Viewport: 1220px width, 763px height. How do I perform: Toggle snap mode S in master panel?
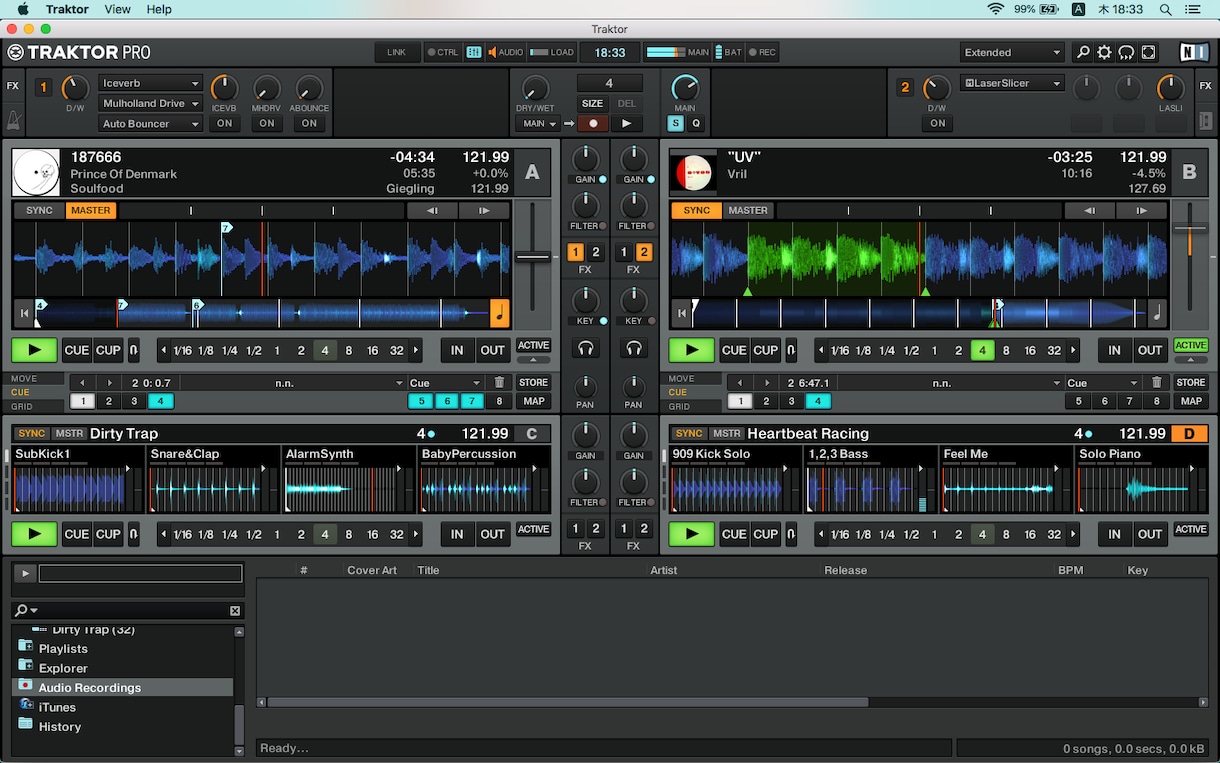[x=676, y=124]
